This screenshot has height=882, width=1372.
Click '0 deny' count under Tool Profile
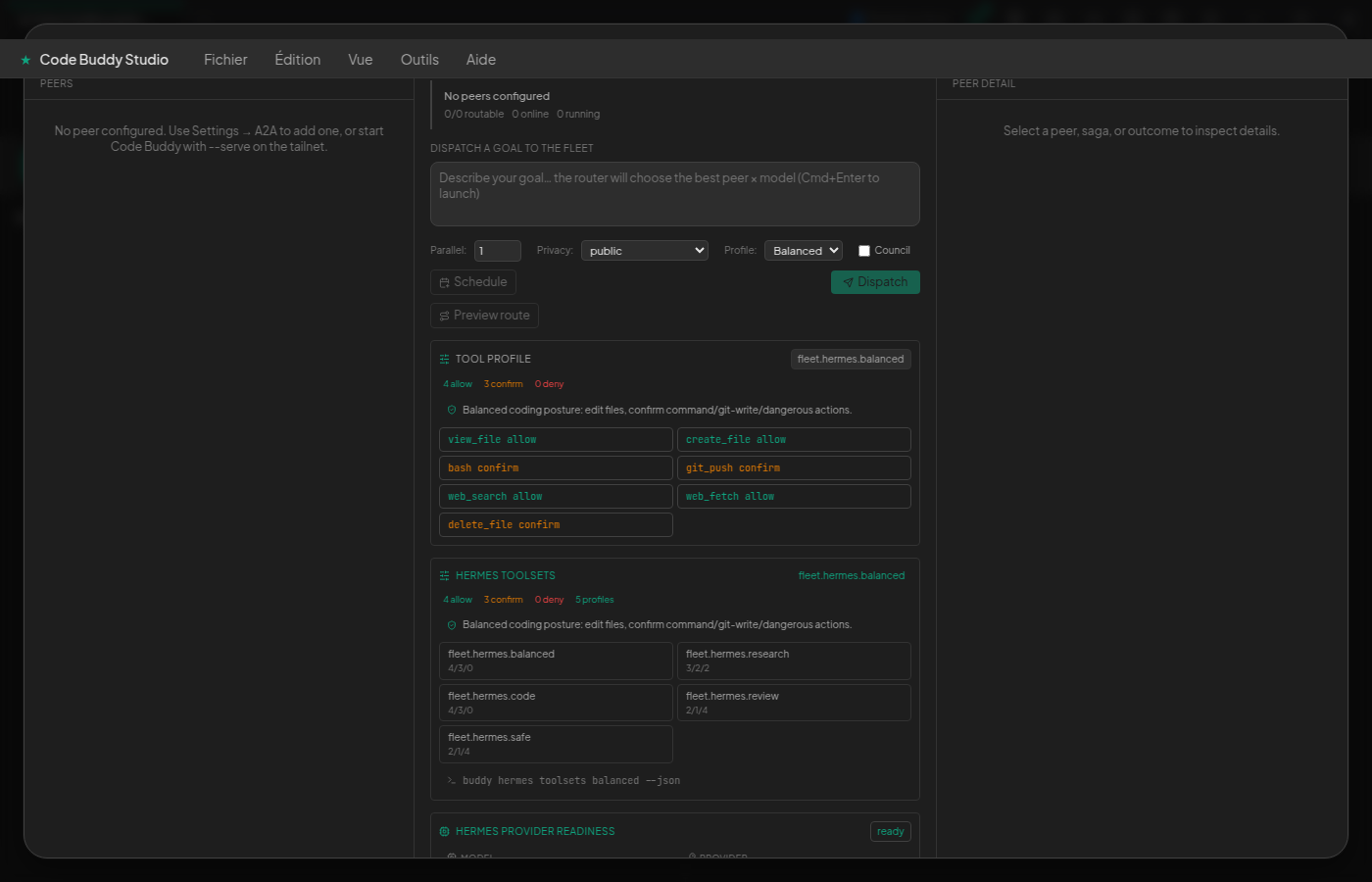tap(550, 384)
